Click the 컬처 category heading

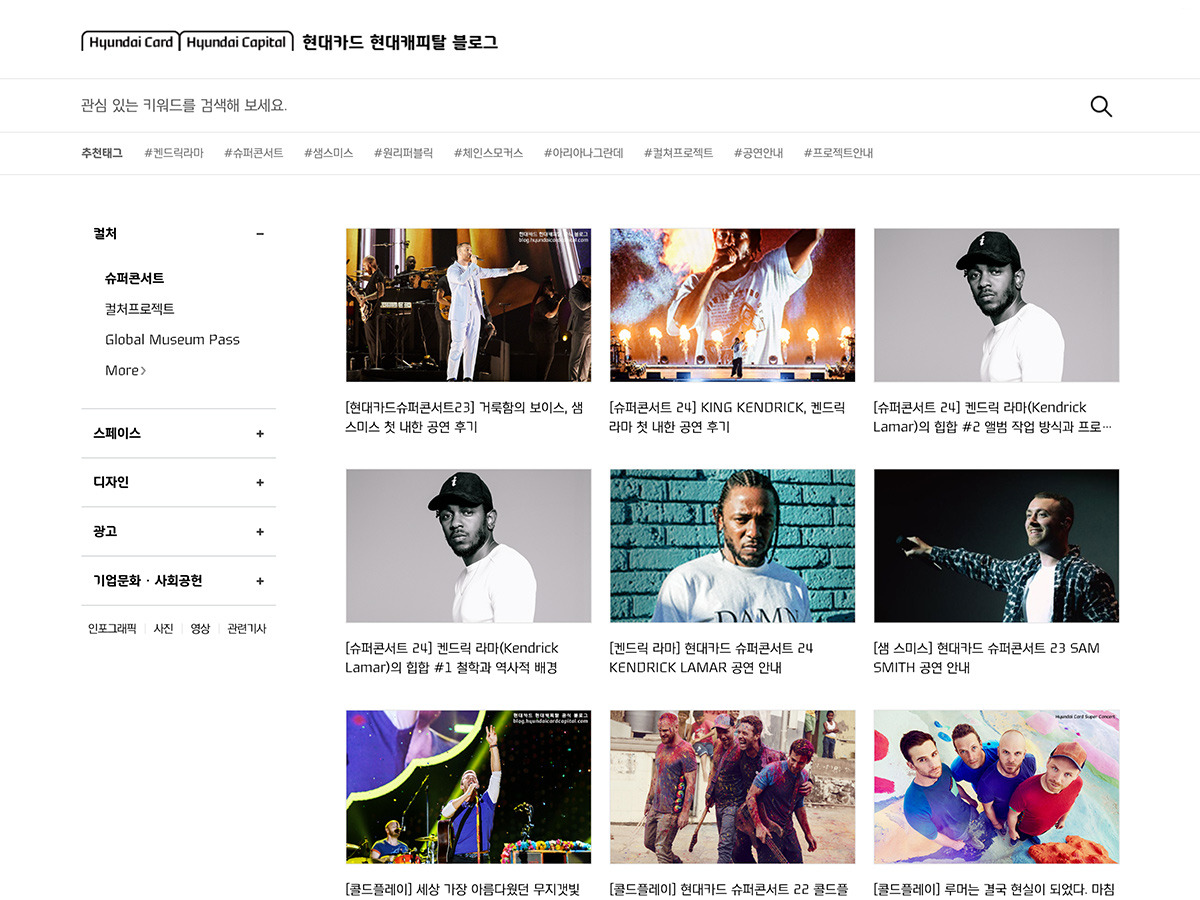pos(105,234)
